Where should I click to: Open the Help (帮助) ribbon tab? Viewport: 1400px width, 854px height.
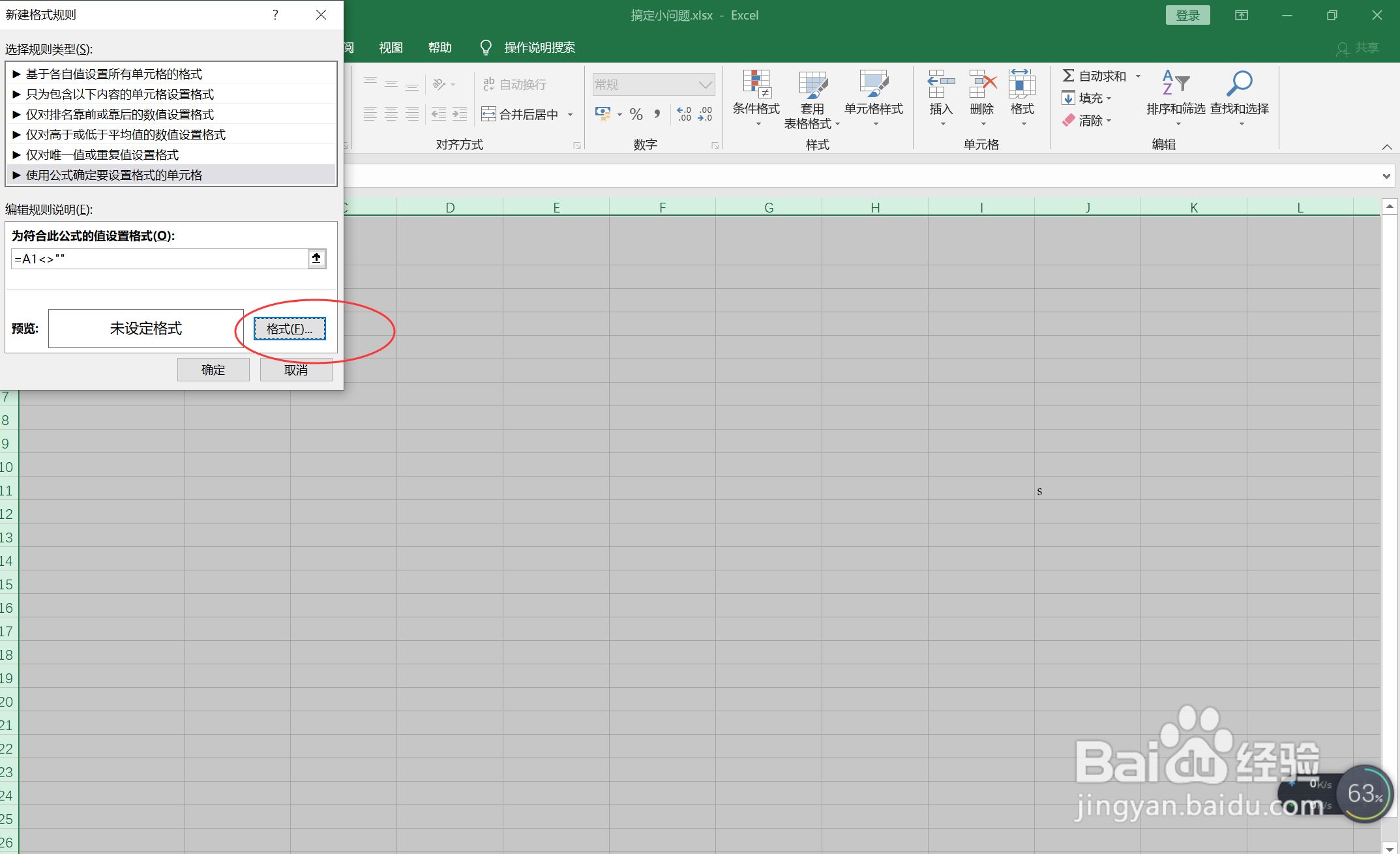click(439, 48)
